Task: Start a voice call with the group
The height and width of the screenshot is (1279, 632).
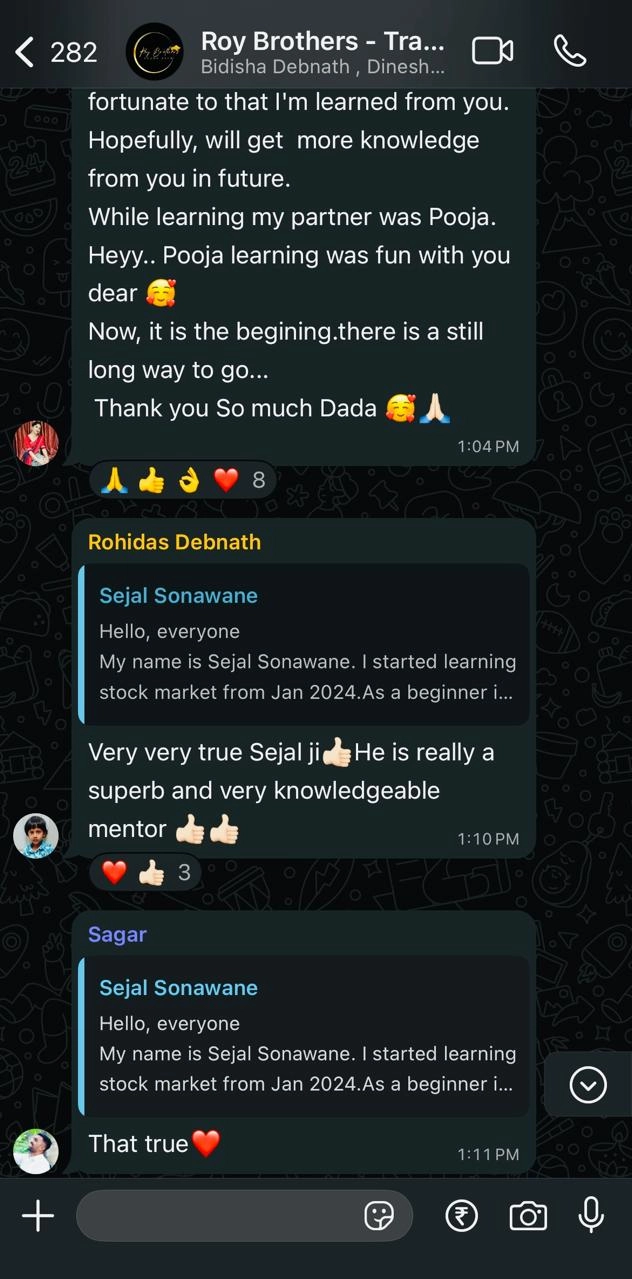Action: pos(570,51)
